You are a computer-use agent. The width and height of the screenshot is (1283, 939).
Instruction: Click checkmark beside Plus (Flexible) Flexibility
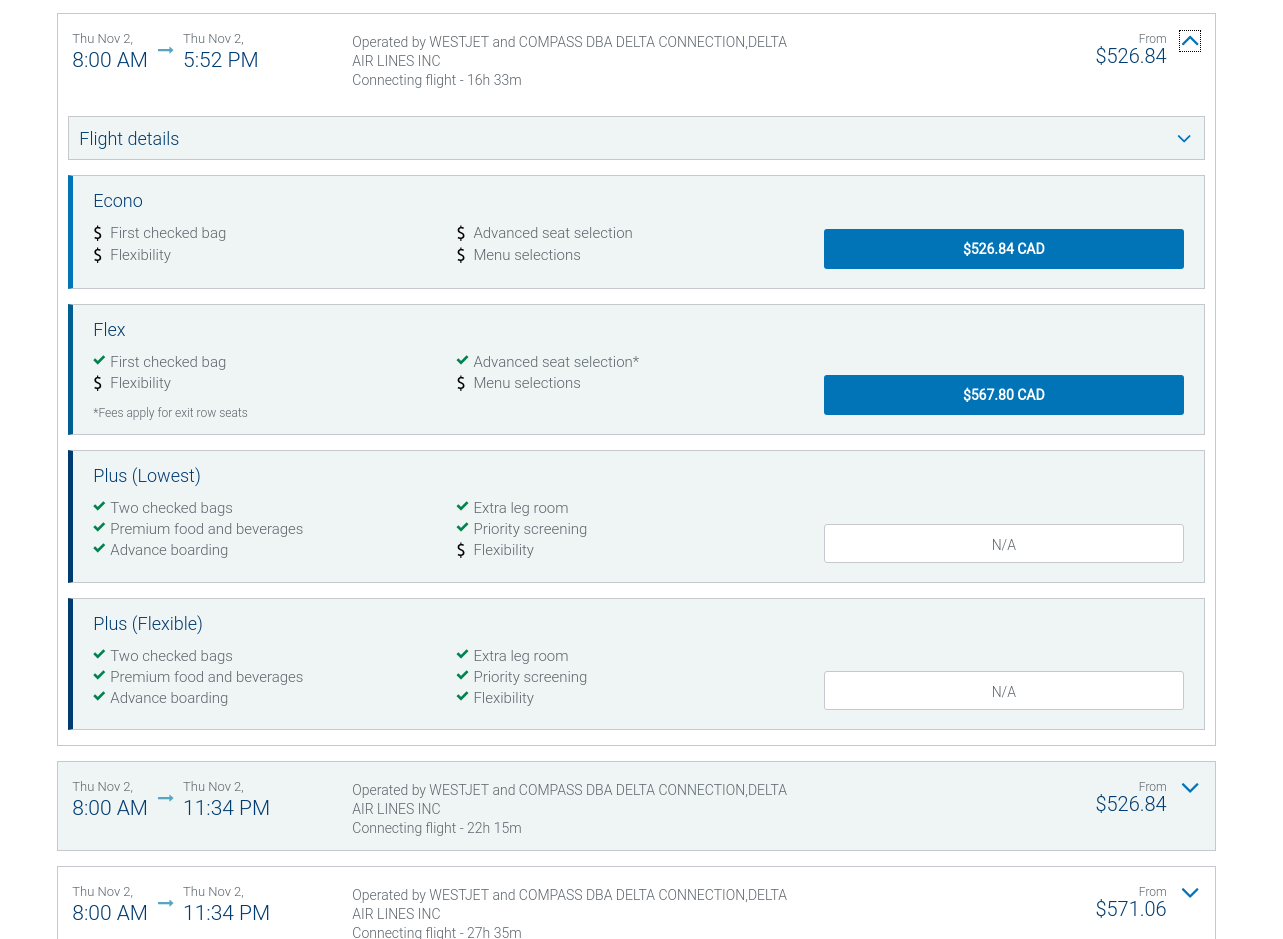[x=462, y=697]
